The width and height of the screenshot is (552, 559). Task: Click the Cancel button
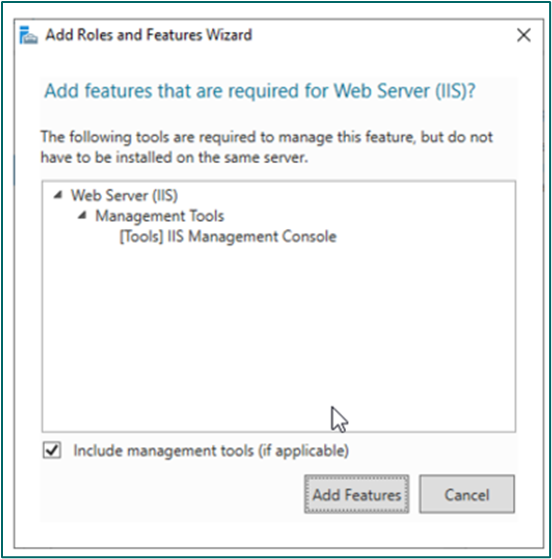[466, 494]
